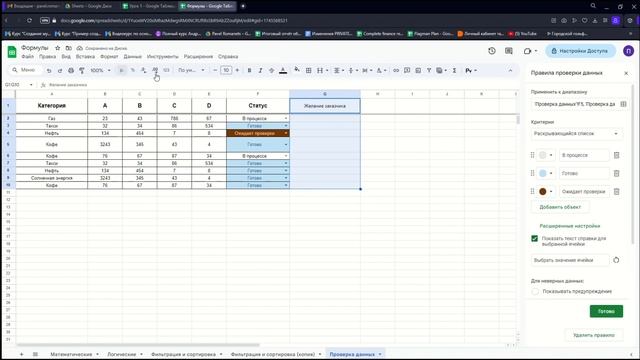Insert a comment from the toolbar
The height and width of the screenshot is (360, 640).
407,71
